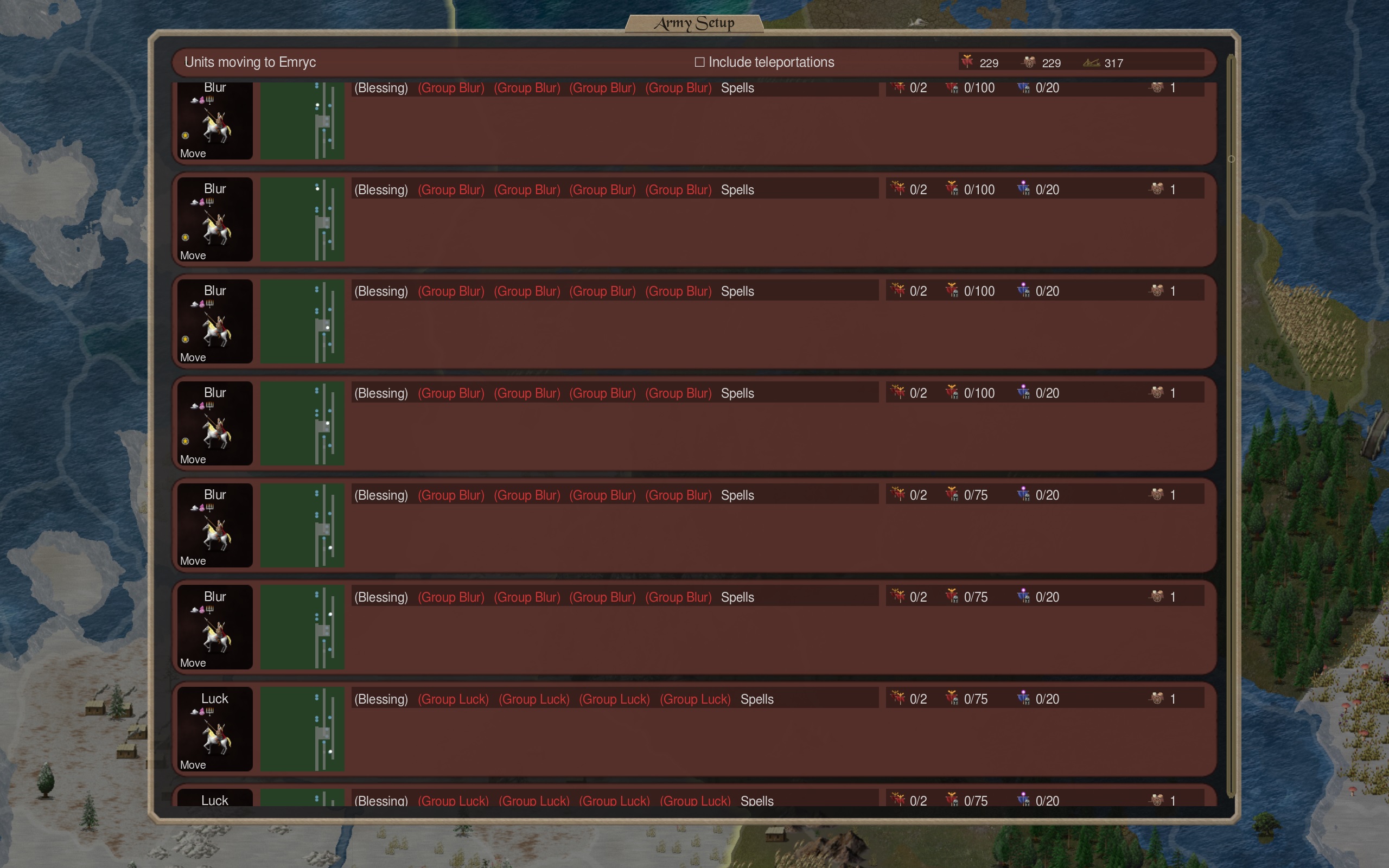The height and width of the screenshot is (868, 1389).
Task: Click the 0/75 leadership icon in first Luck row
Action: [x=952, y=698]
